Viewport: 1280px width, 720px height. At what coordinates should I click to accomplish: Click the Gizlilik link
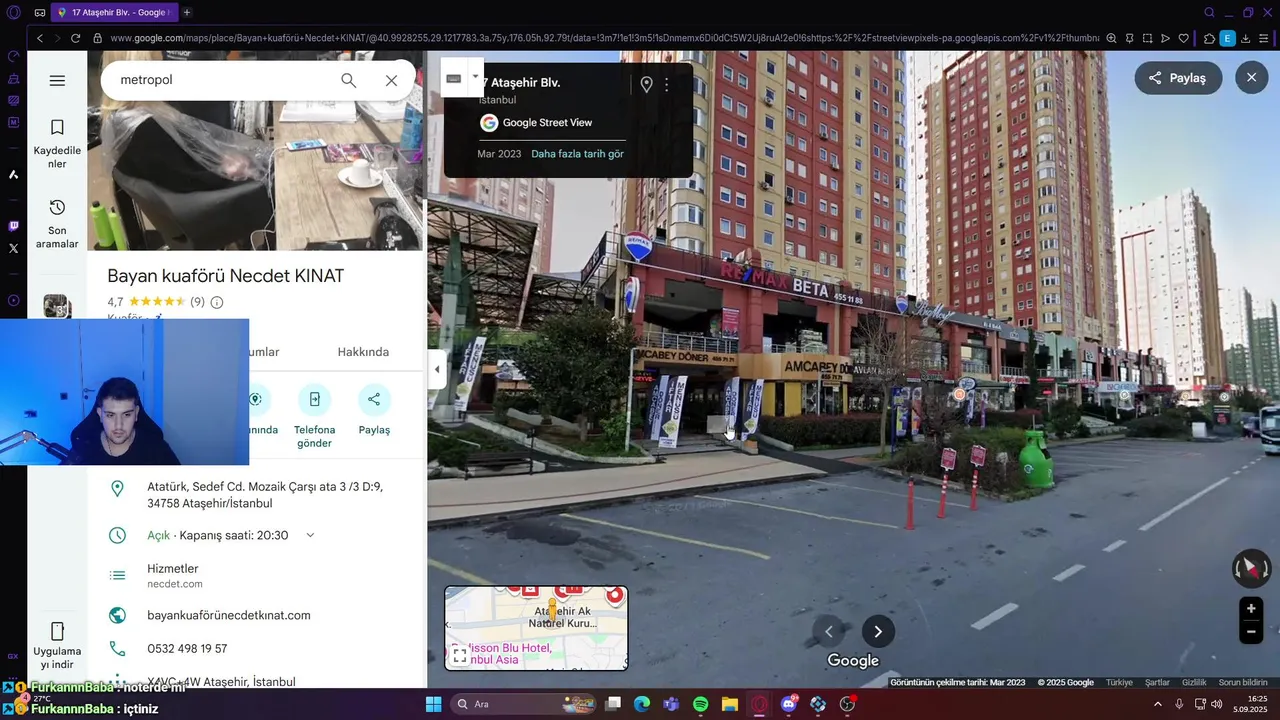click(1194, 682)
